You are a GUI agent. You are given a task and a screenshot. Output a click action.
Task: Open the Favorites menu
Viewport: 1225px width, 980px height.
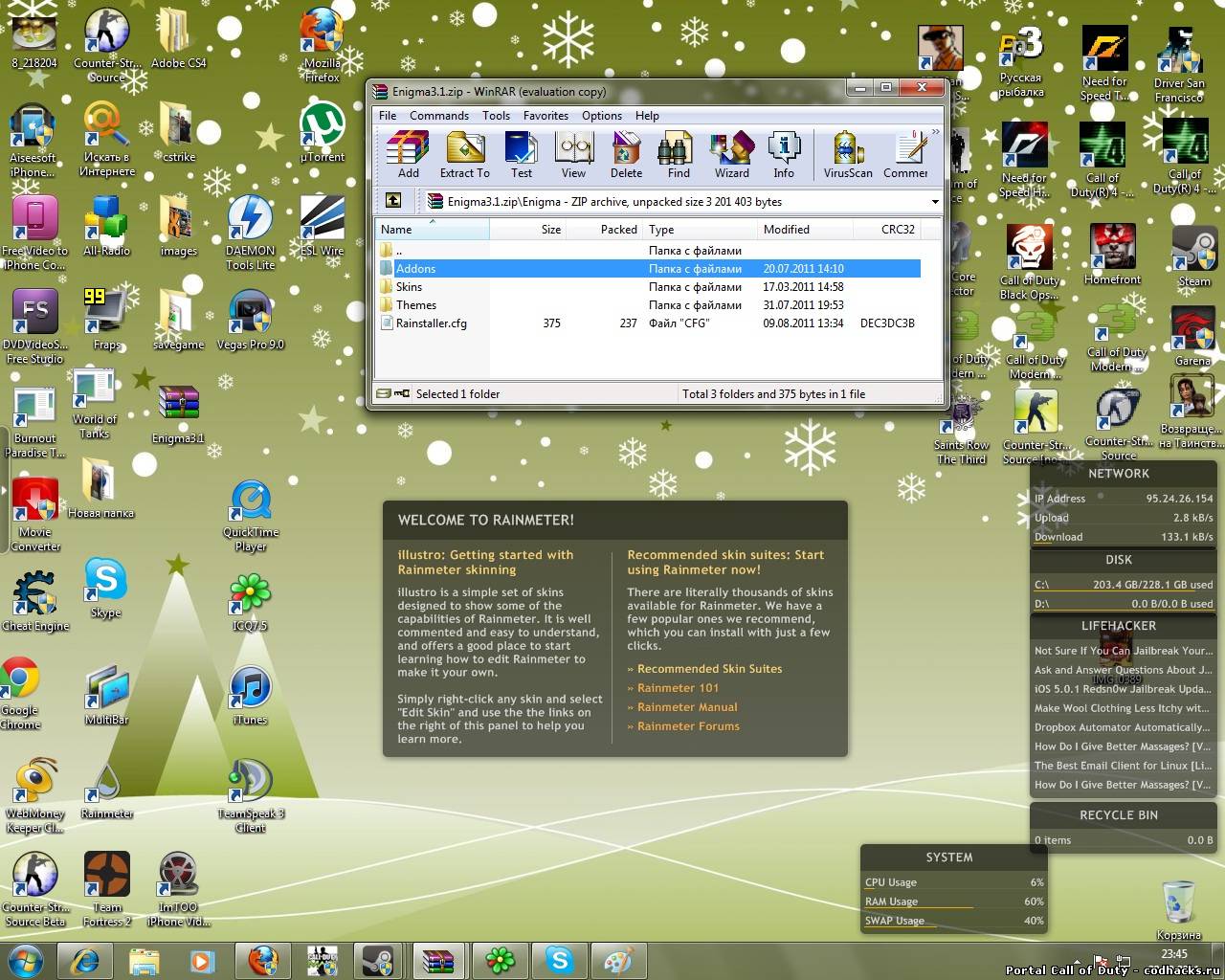click(x=546, y=116)
